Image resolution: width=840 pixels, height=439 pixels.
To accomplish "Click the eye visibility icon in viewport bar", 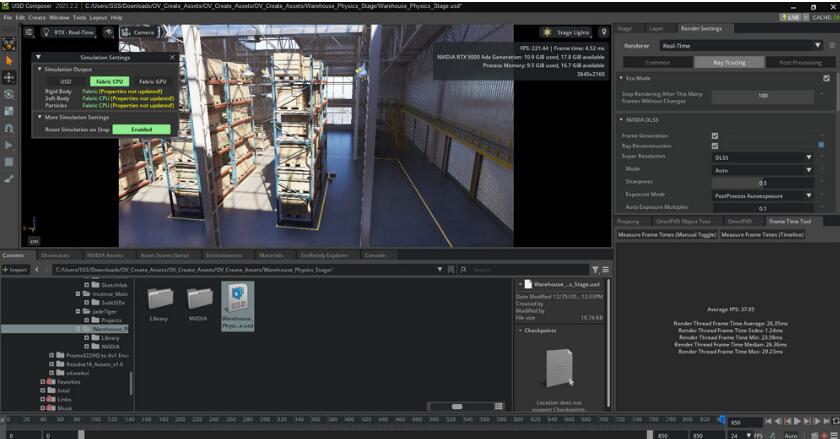I will coord(108,32).
